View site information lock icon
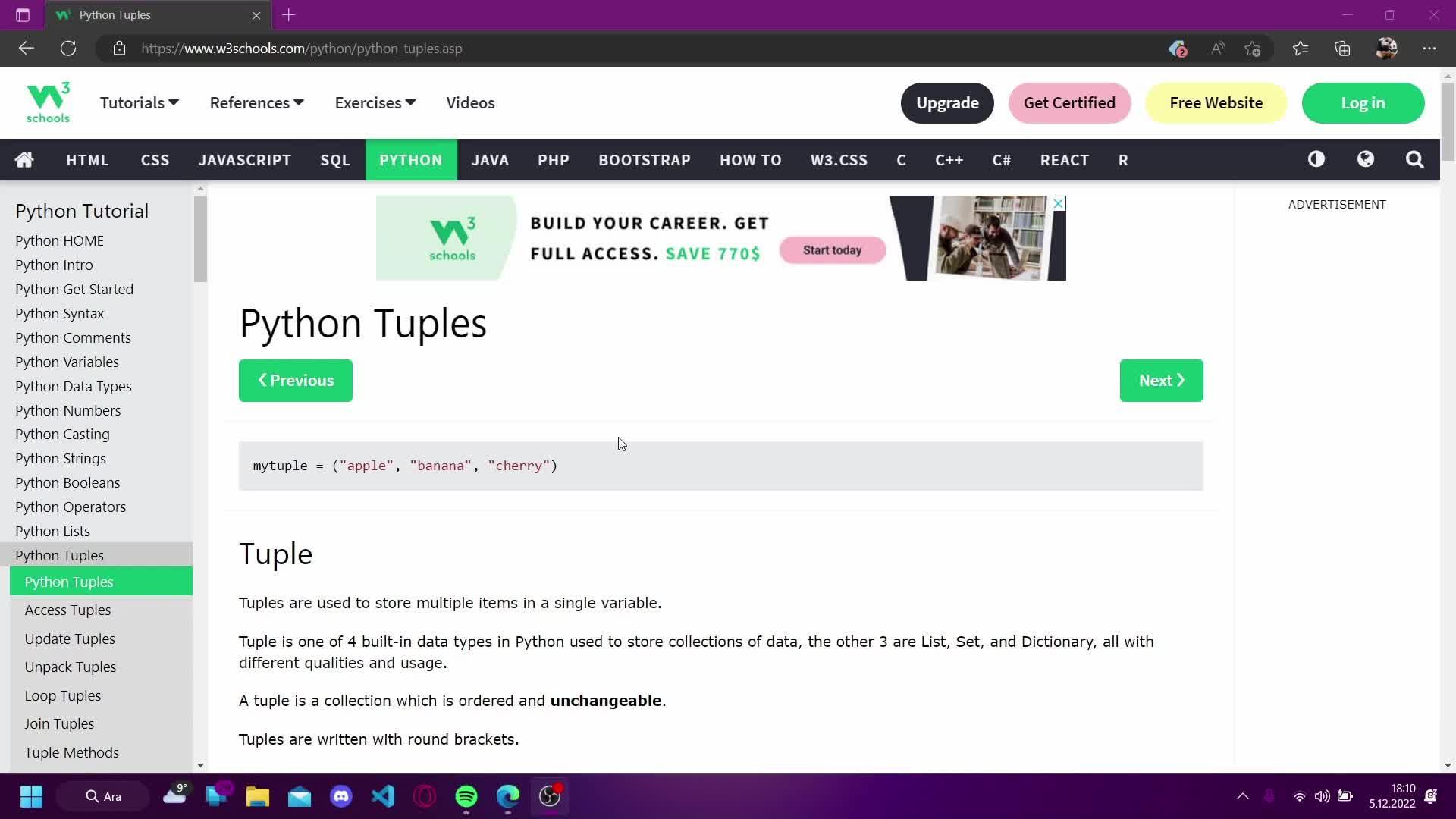Viewport: 1456px width, 819px height. [x=119, y=49]
